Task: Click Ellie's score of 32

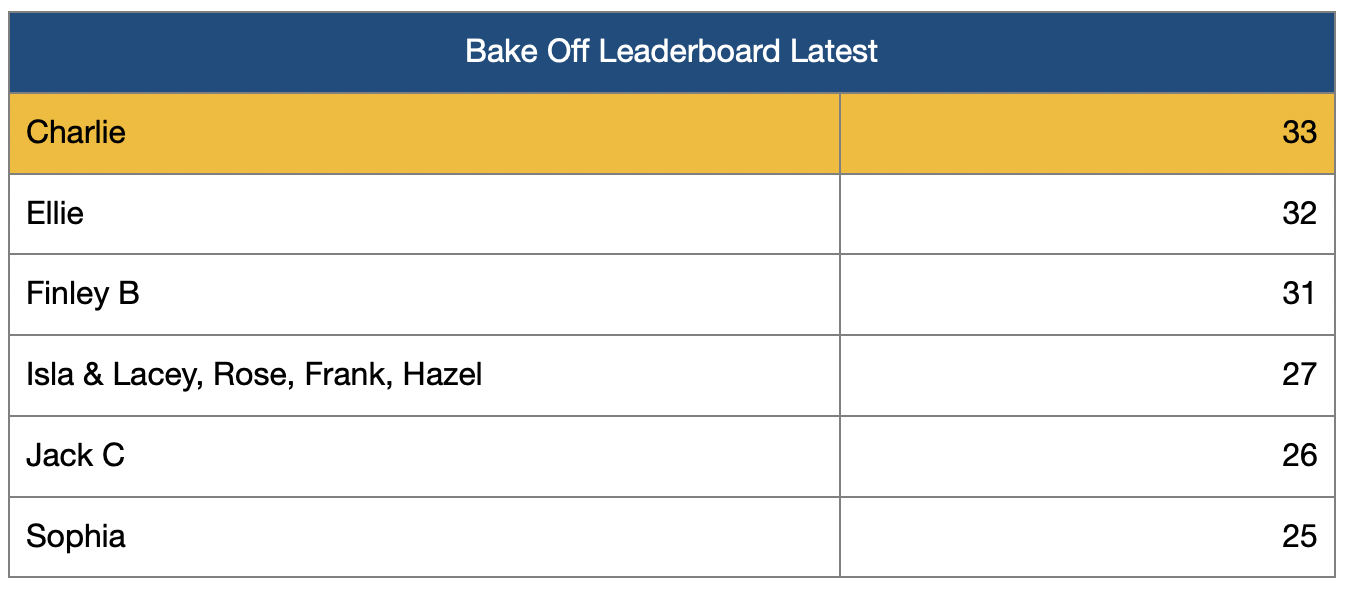Action: [x=1299, y=214]
